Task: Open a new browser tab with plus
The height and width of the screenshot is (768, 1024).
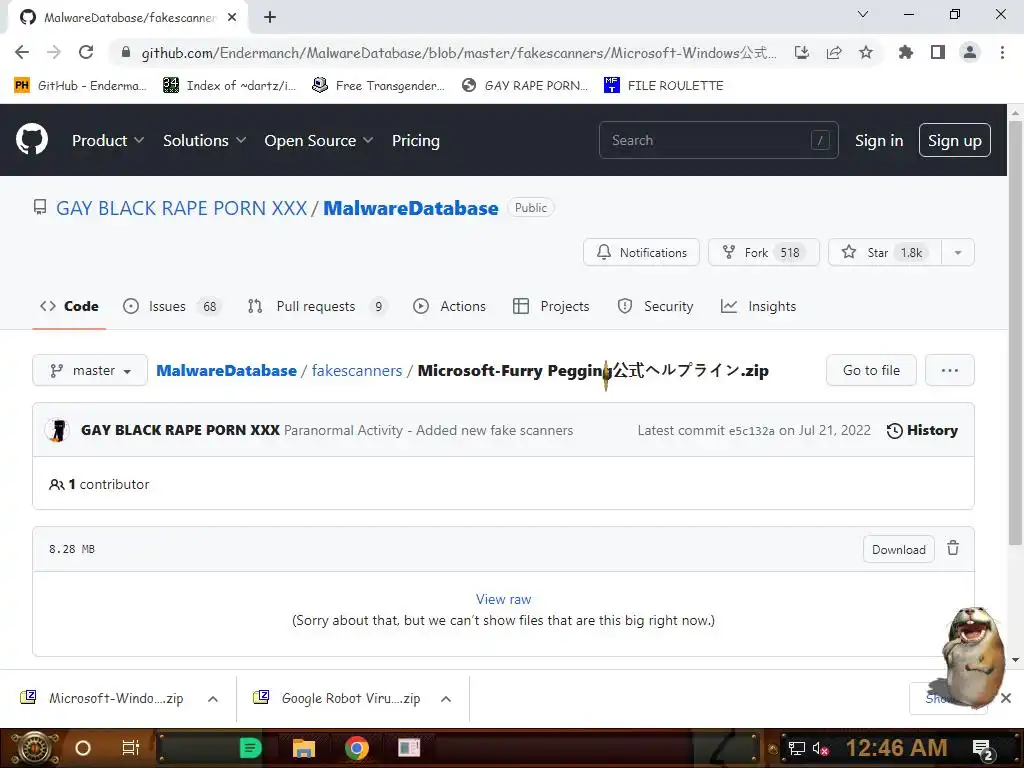Action: point(270,17)
